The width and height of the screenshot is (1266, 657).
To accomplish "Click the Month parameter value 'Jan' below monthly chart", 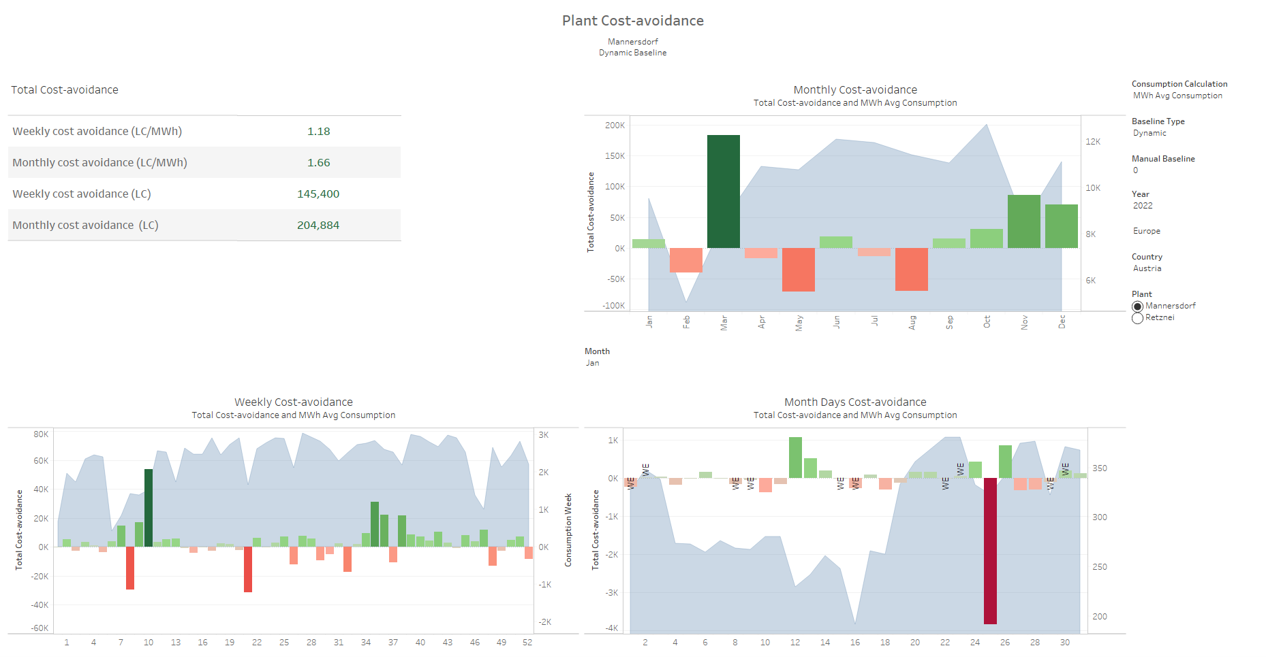I will [592, 363].
